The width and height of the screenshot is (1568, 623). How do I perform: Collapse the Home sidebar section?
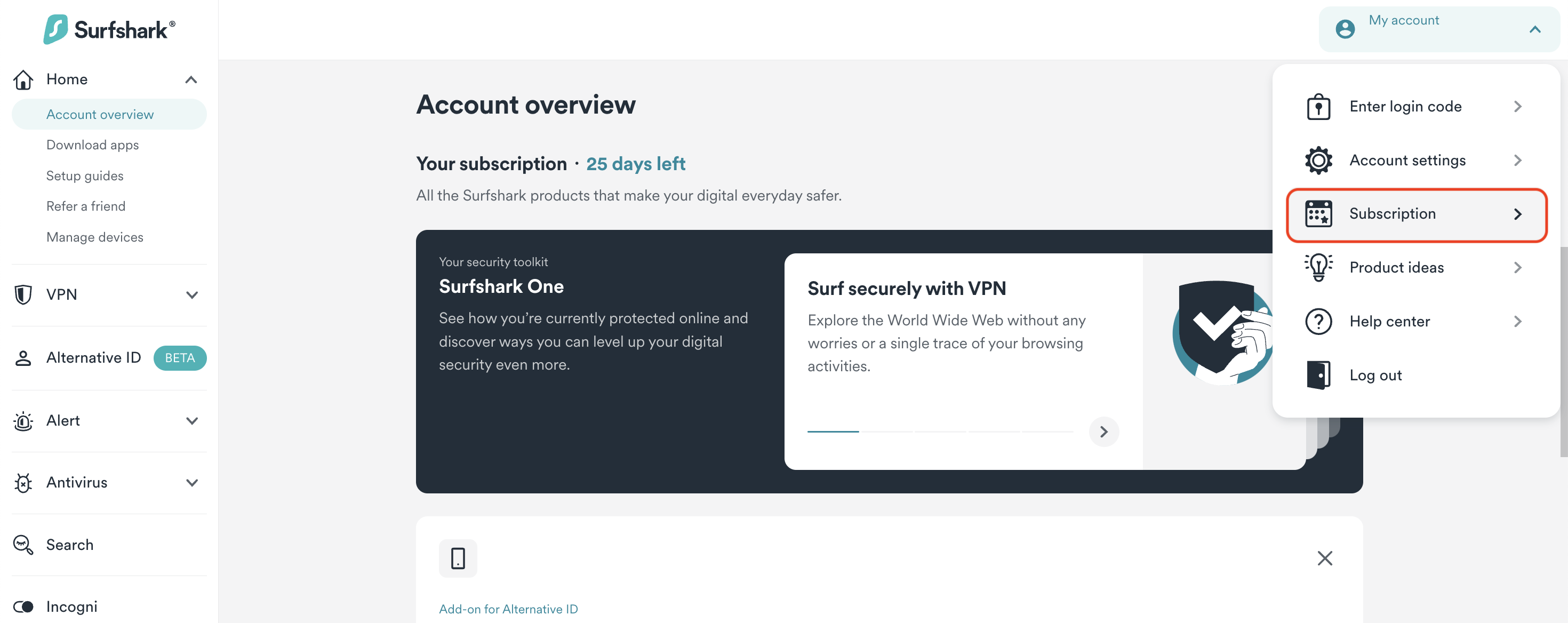pyautogui.click(x=191, y=80)
